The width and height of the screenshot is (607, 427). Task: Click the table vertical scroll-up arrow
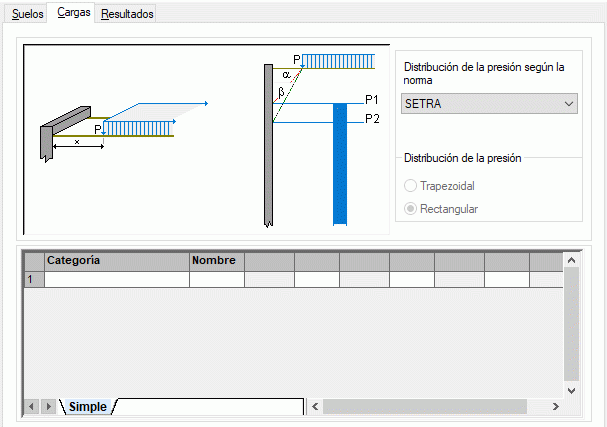pos(571,260)
